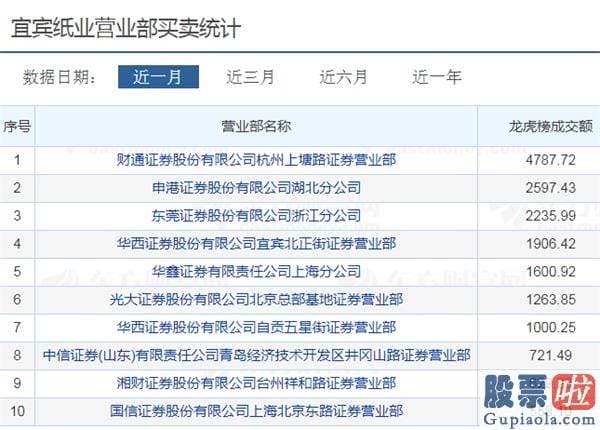Click row number 6 cell
The image size is (600, 430).
(17, 300)
